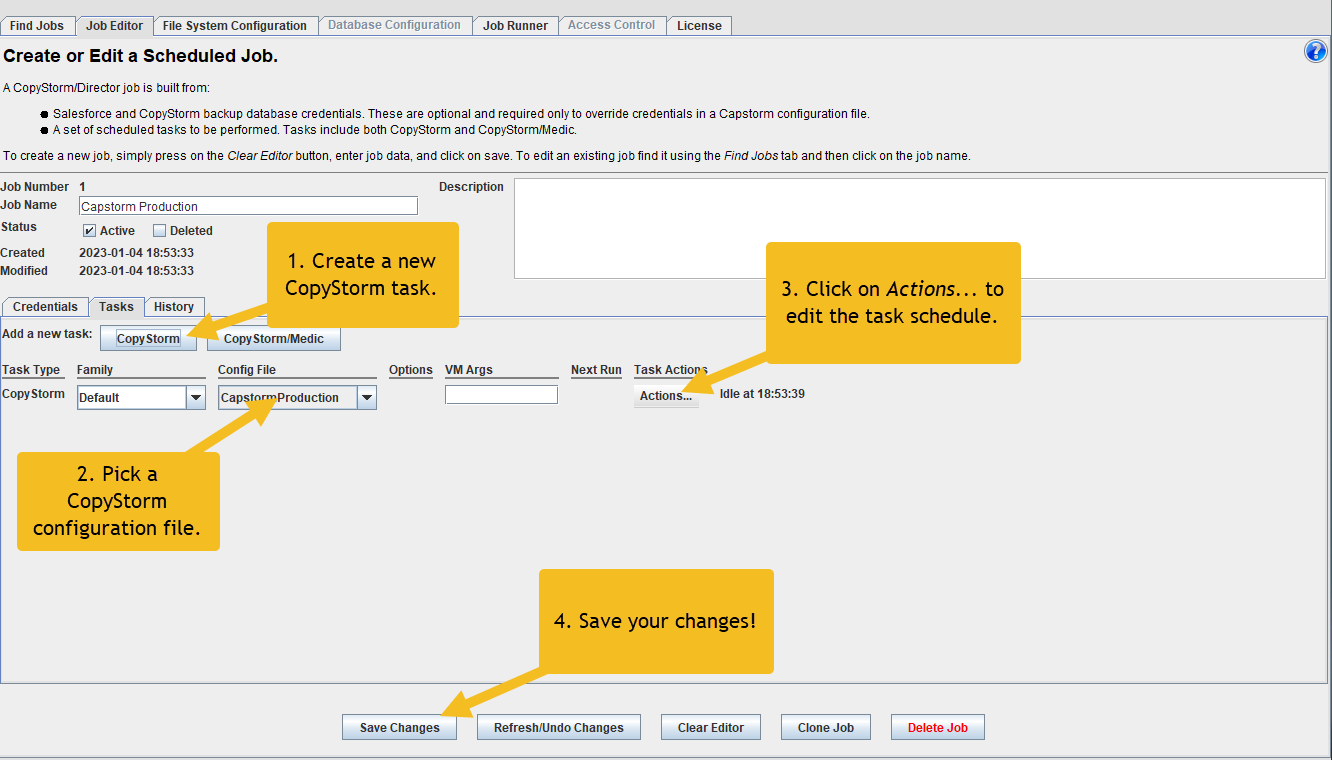Click the VM Args input field
This screenshot has height=760, width=1332.
pos(501,395)
